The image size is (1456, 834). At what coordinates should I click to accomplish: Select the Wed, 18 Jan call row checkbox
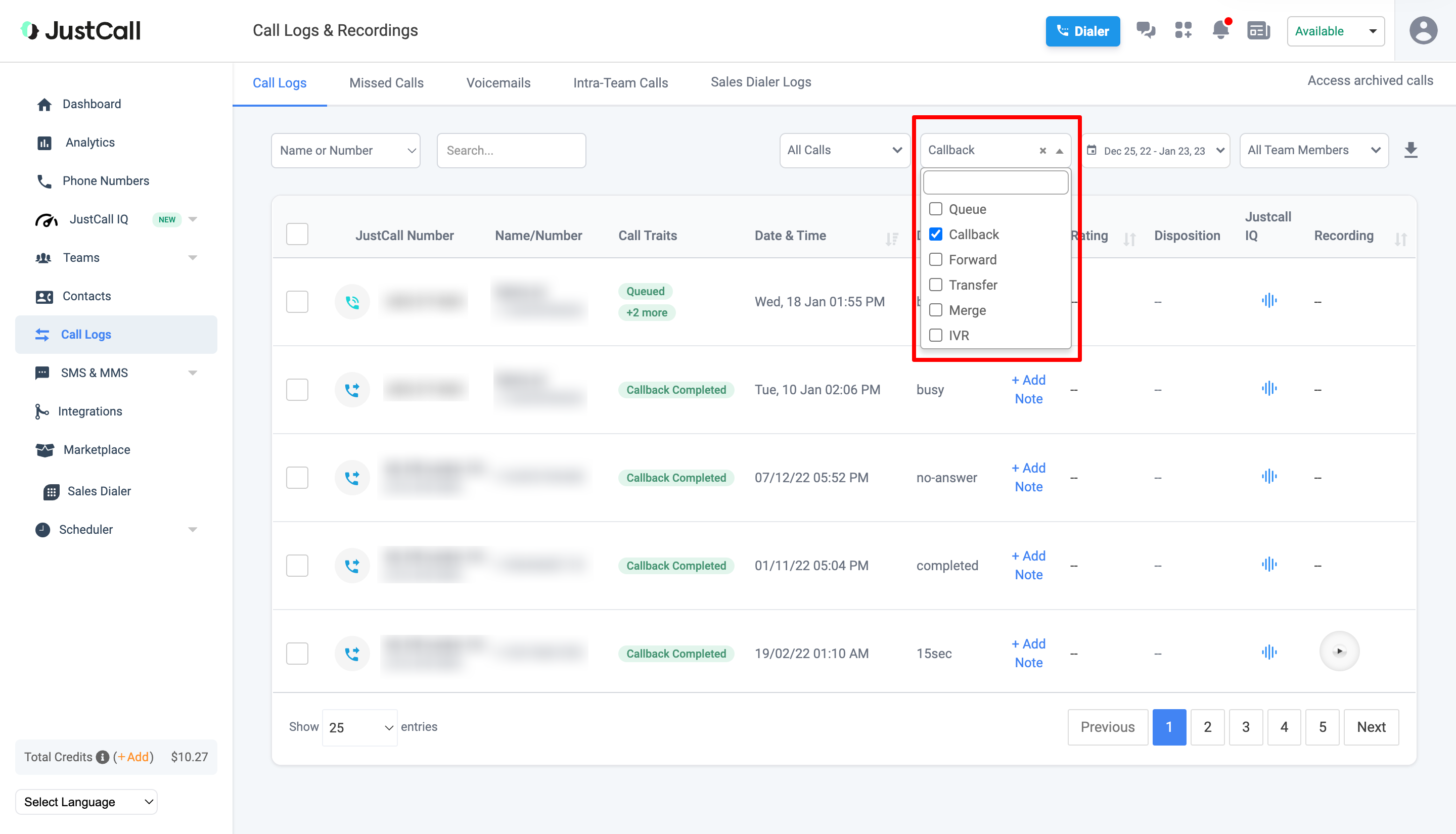(x=297, y=302)
